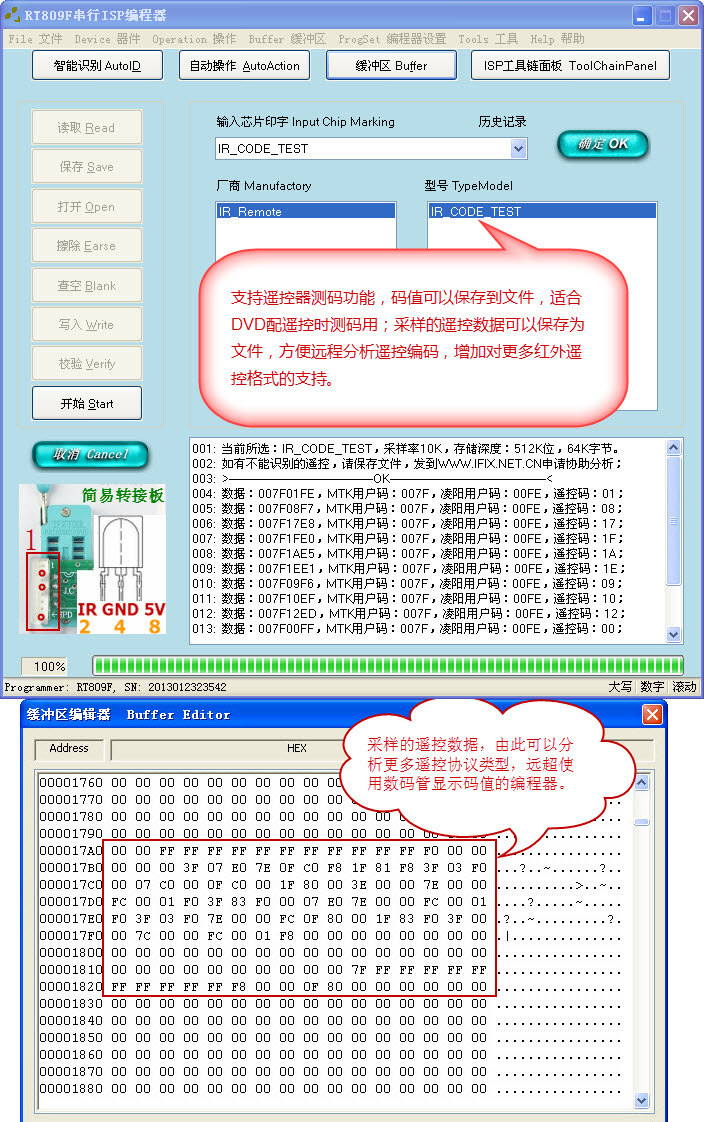
Task: Click the green 确定 OK button
Action: pyautogui.click(x=603, y=144)
